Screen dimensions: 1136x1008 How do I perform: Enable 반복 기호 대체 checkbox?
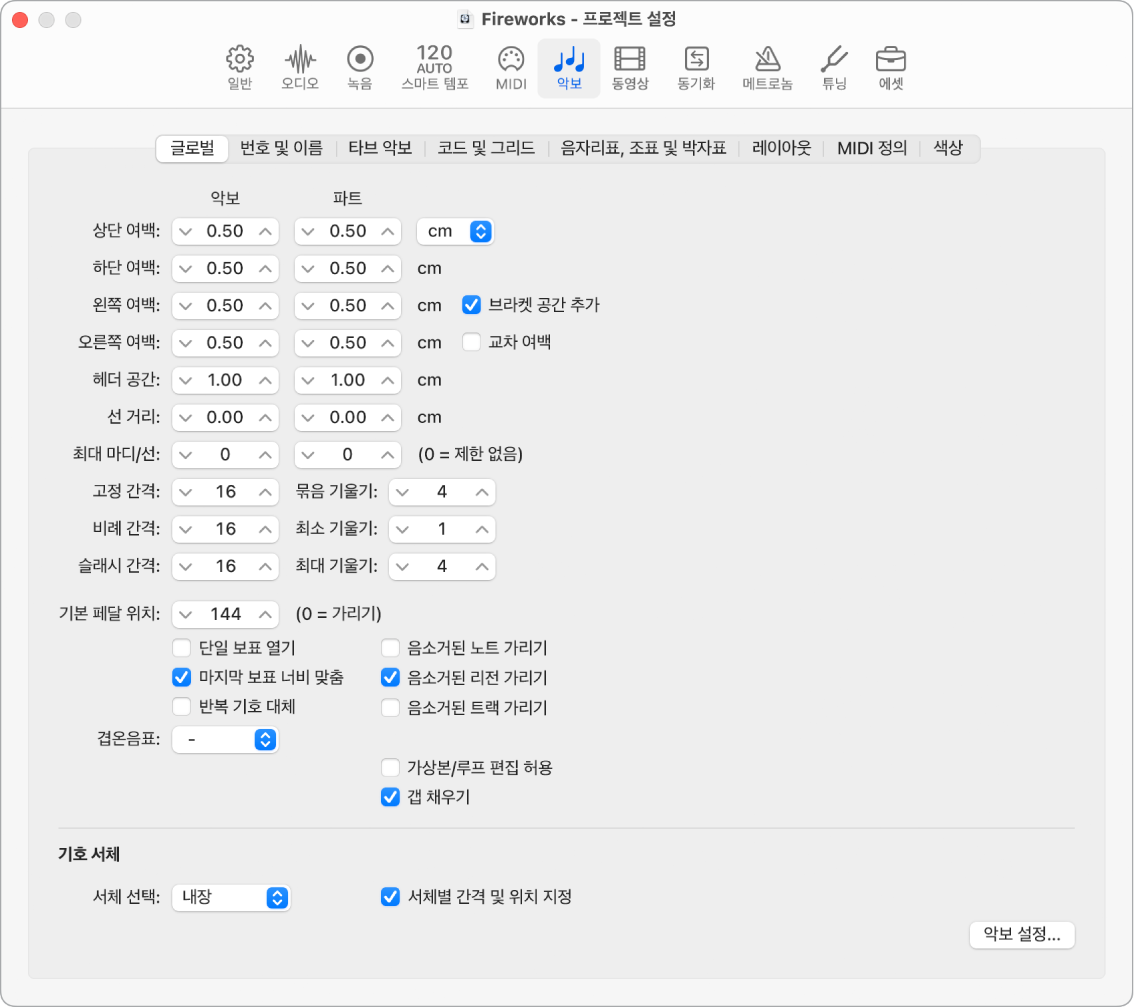pyautogui.click(x=181, y=707)
